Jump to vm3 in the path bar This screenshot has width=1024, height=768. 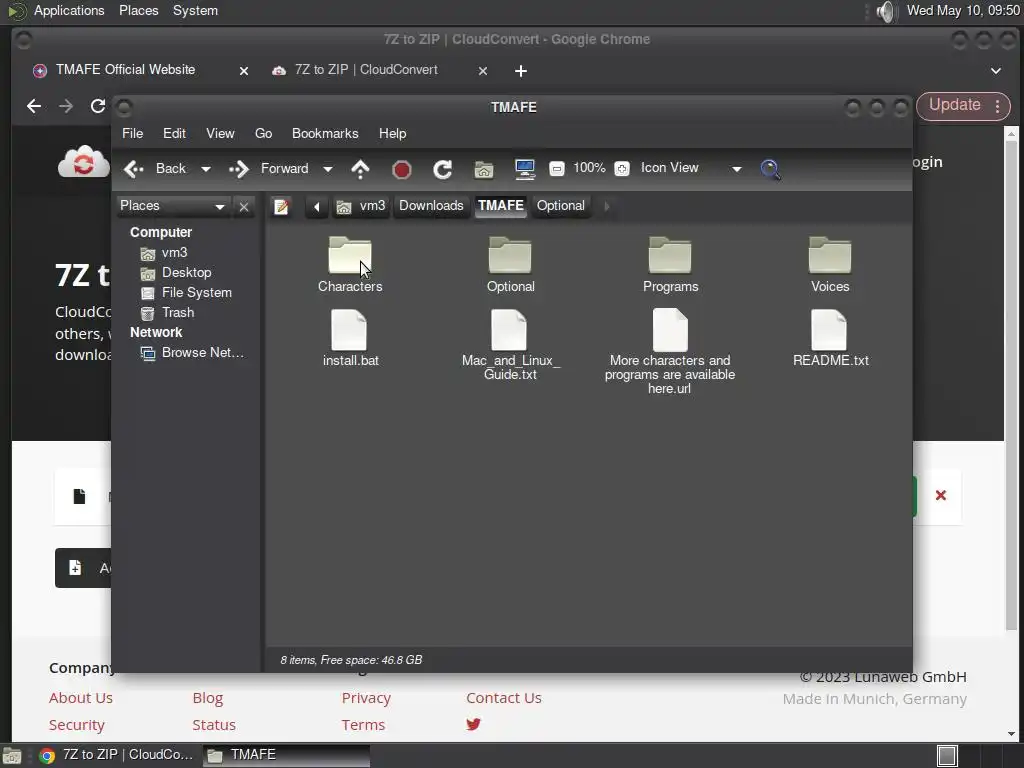click(361, 206)
